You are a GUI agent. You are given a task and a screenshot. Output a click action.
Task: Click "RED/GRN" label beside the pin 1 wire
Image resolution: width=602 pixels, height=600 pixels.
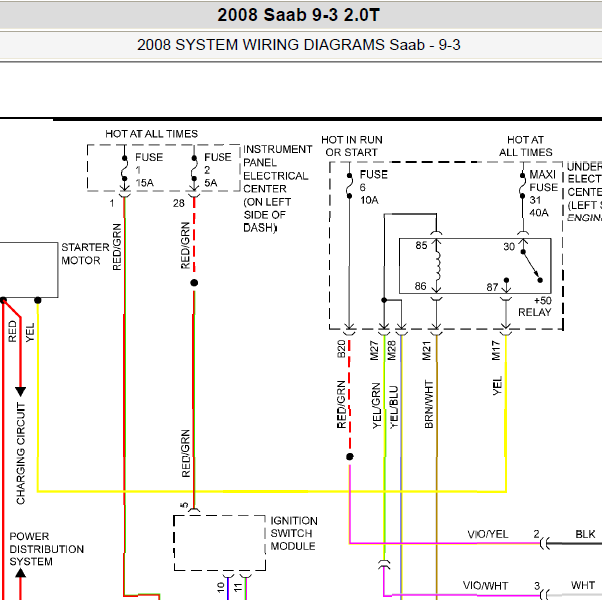coord(117,247)
